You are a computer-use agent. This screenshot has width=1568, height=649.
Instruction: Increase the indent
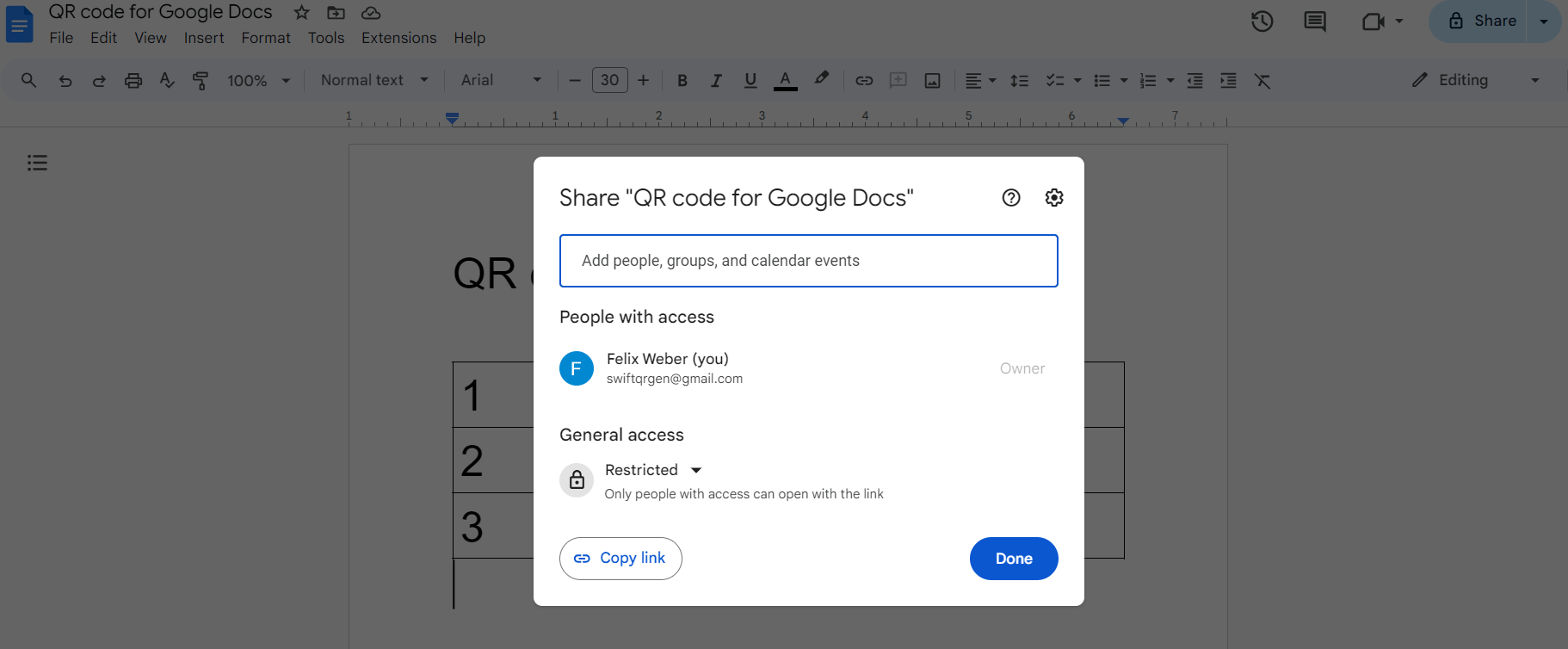1229,80
